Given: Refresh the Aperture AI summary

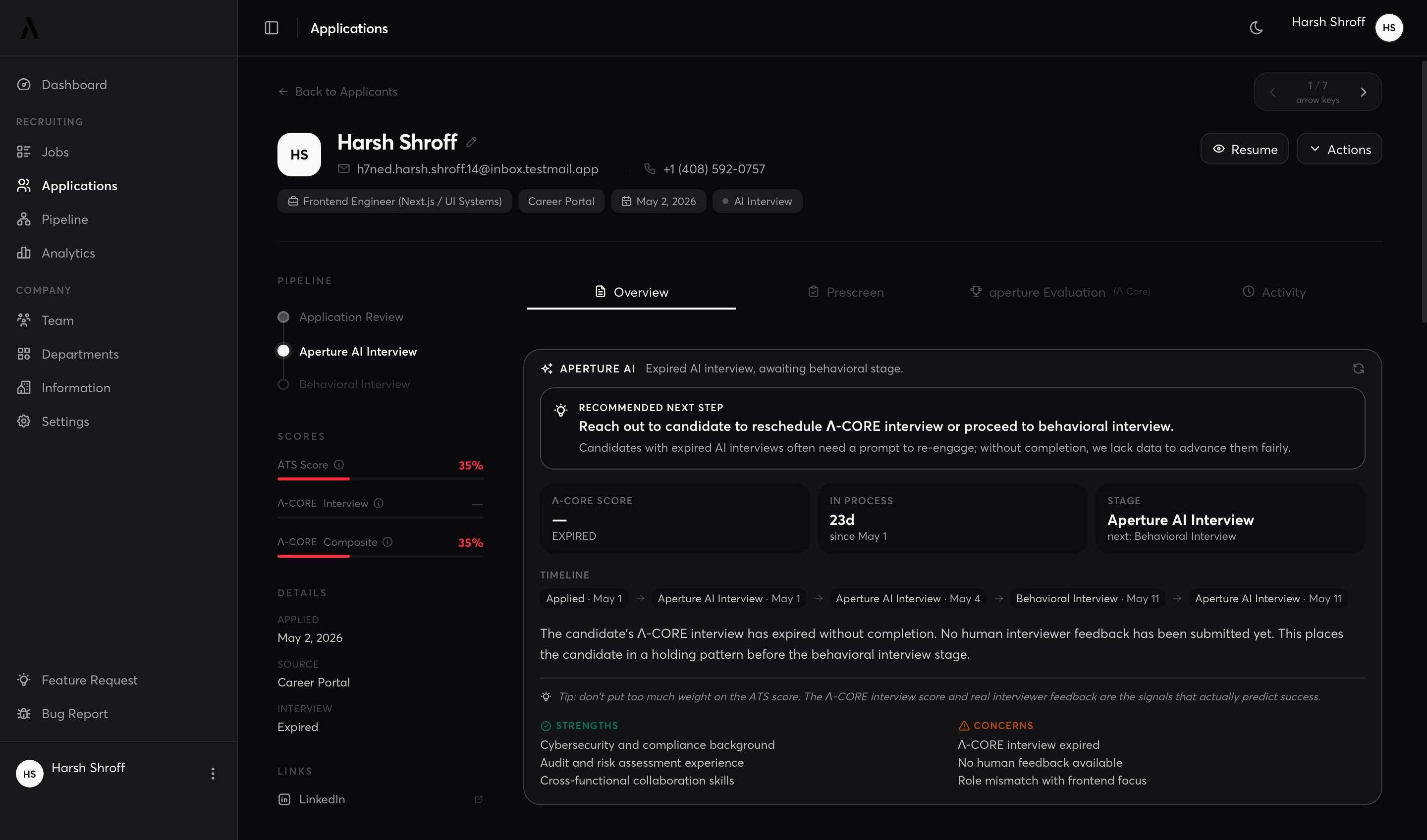Looking at the screenshot, I should tap(1358, 368).
